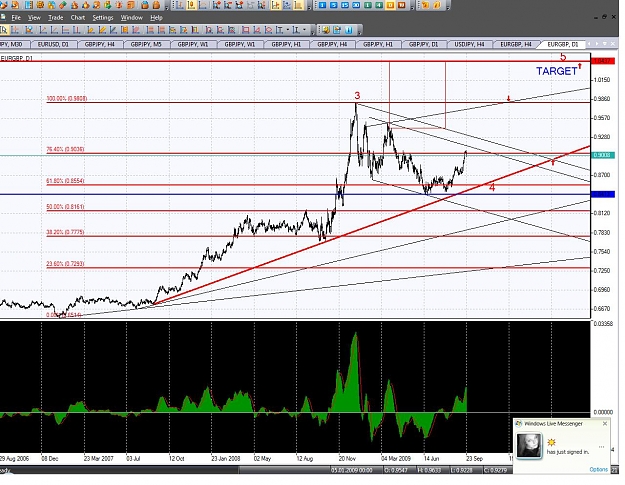This screenshot has height=485, width=625.
Task: Pick the horizontal line drawing tool
Action: coord(66,30)
